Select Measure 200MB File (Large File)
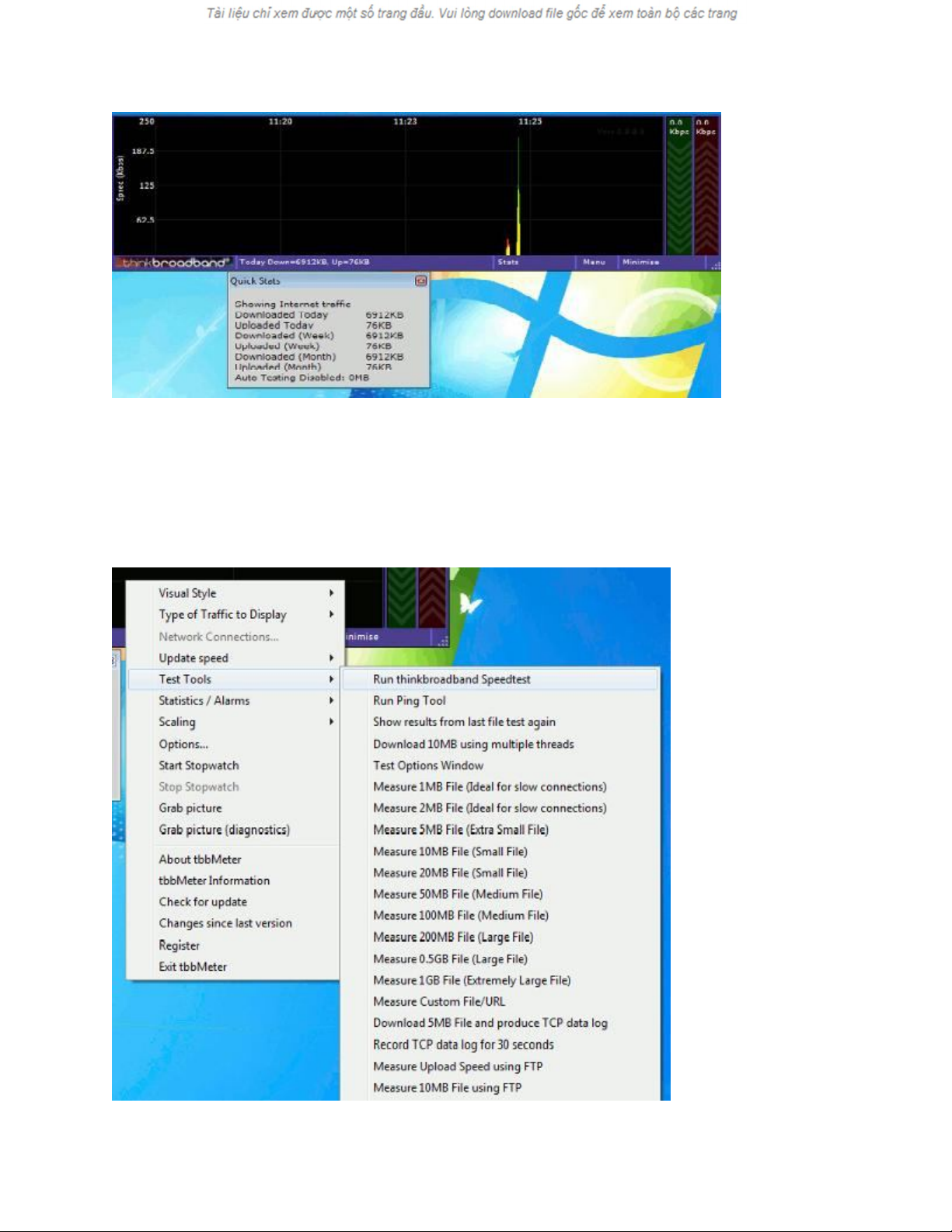Viewport: 952px width, 1232px height. pyautogui.click(x=501, y=937)
